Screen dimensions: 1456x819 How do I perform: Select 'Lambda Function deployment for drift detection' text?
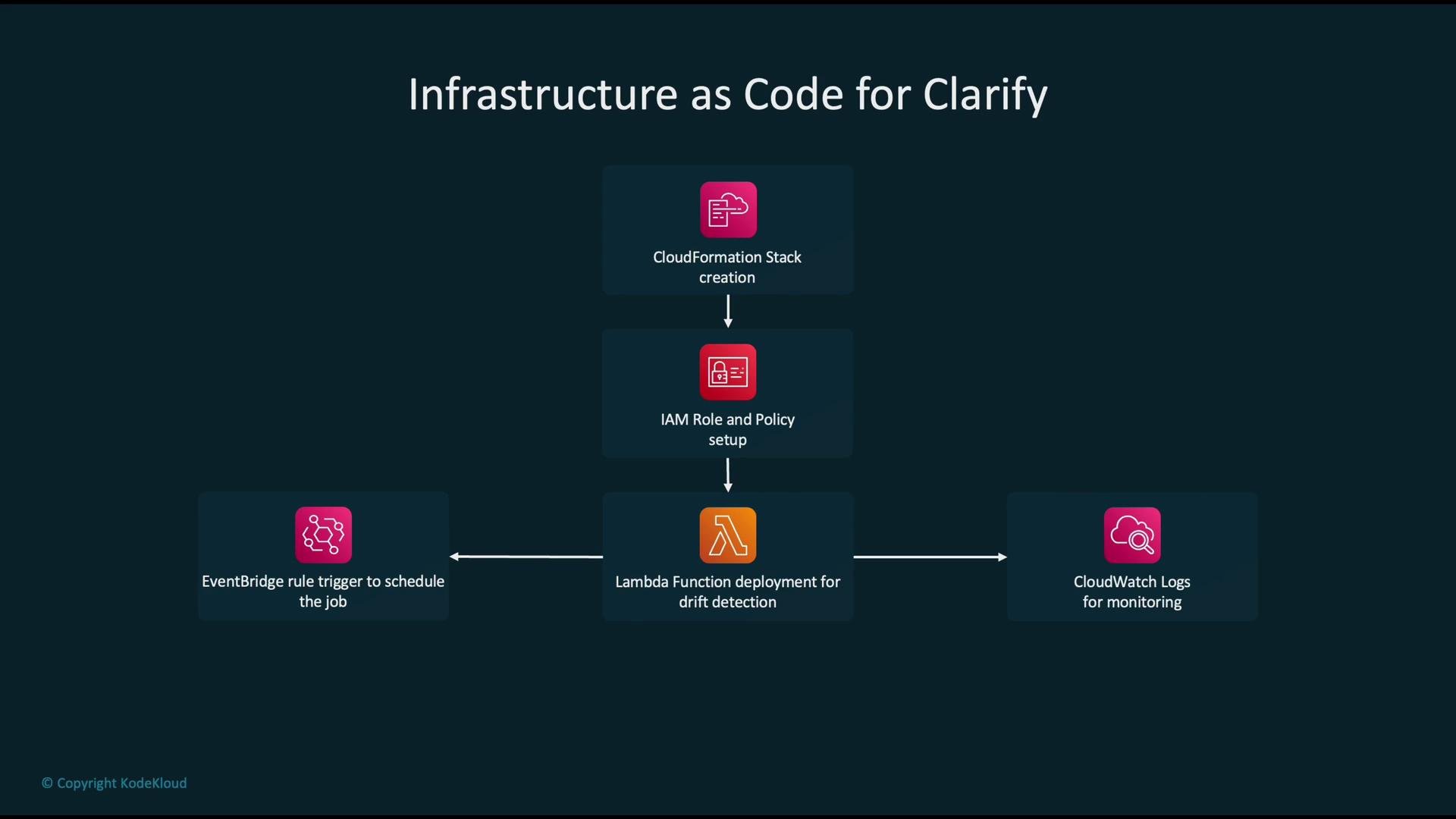(727, 591)
